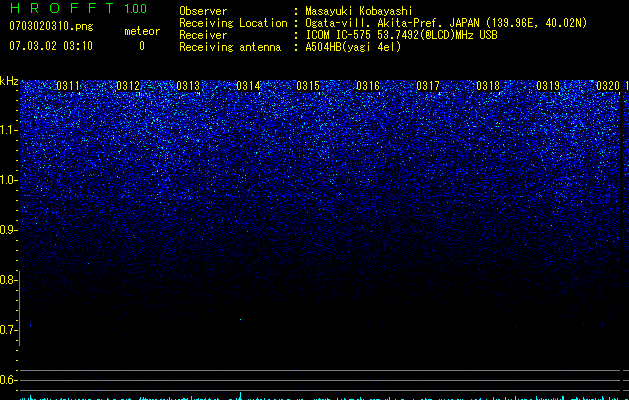
Task: Click the kHz axis unit label
Action: (x=9, y=81)
